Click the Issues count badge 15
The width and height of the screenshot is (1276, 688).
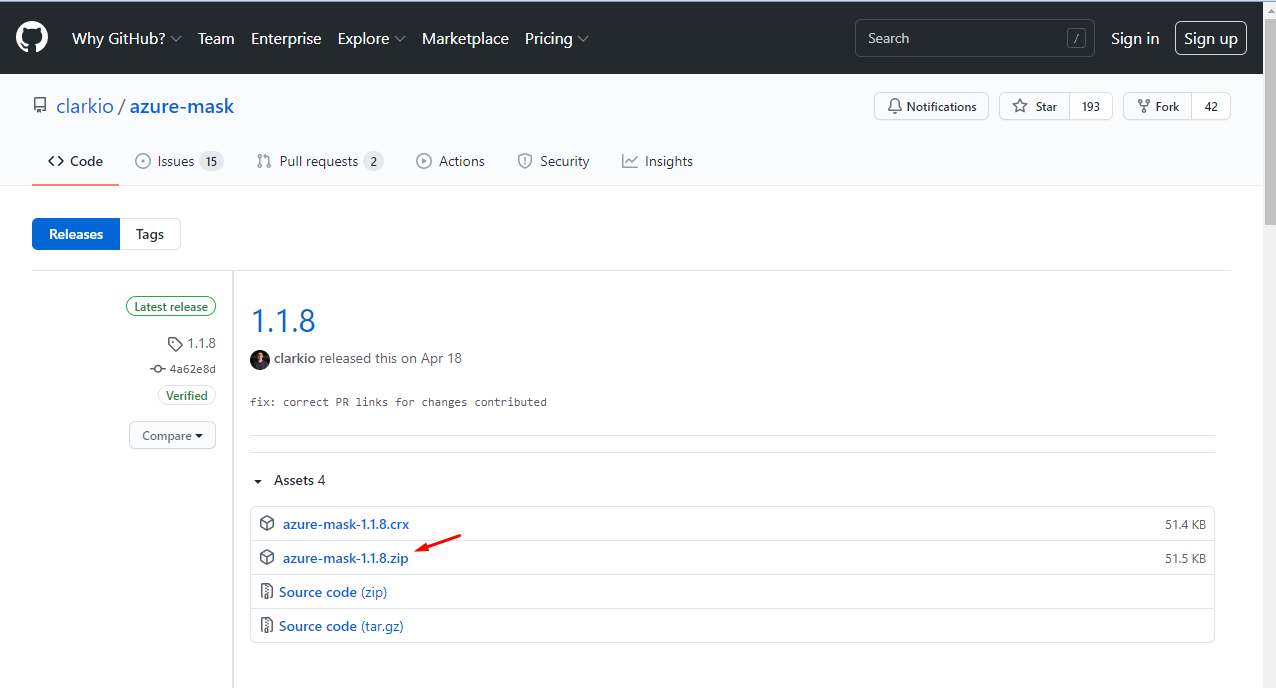click(210, 161)
